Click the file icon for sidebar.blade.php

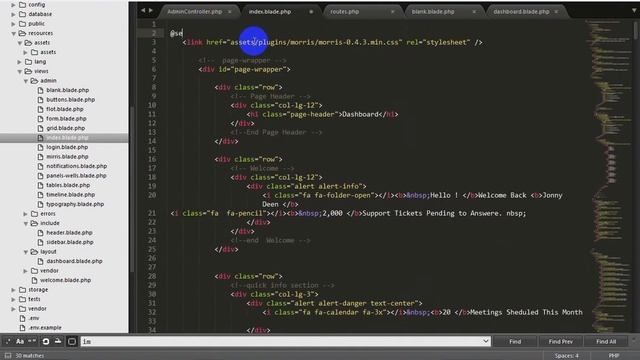pos(40,242)
